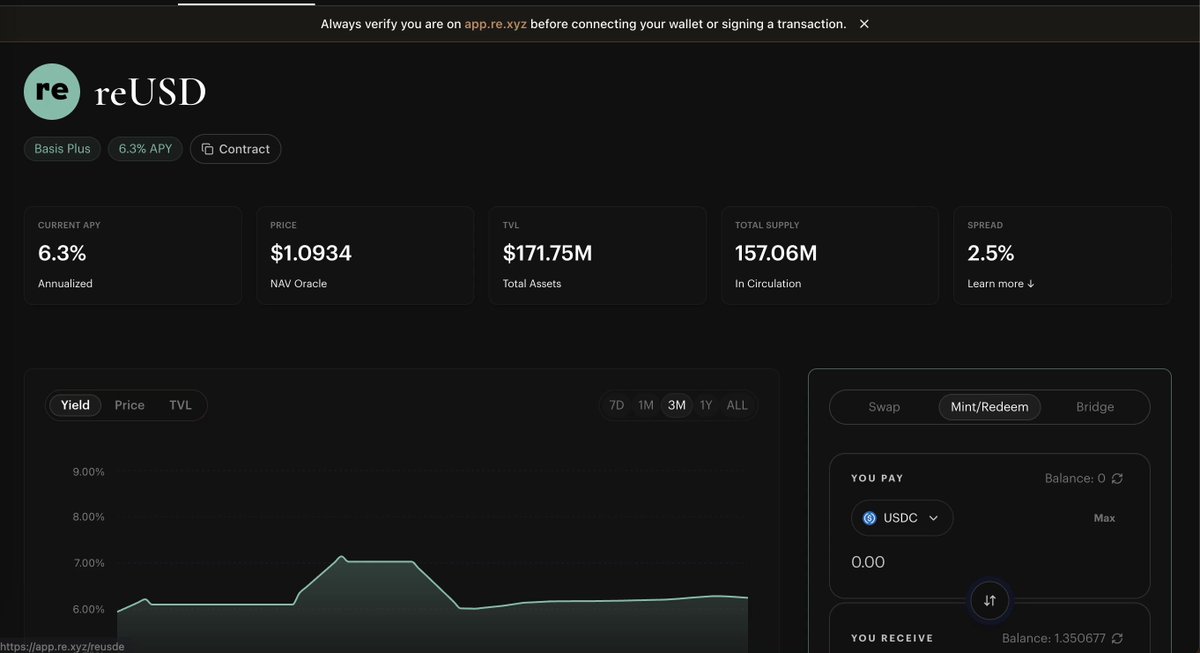Open the app.re.xyz link in banner
Viewport: 1200px width, 653px height.
tap(495, 23)
